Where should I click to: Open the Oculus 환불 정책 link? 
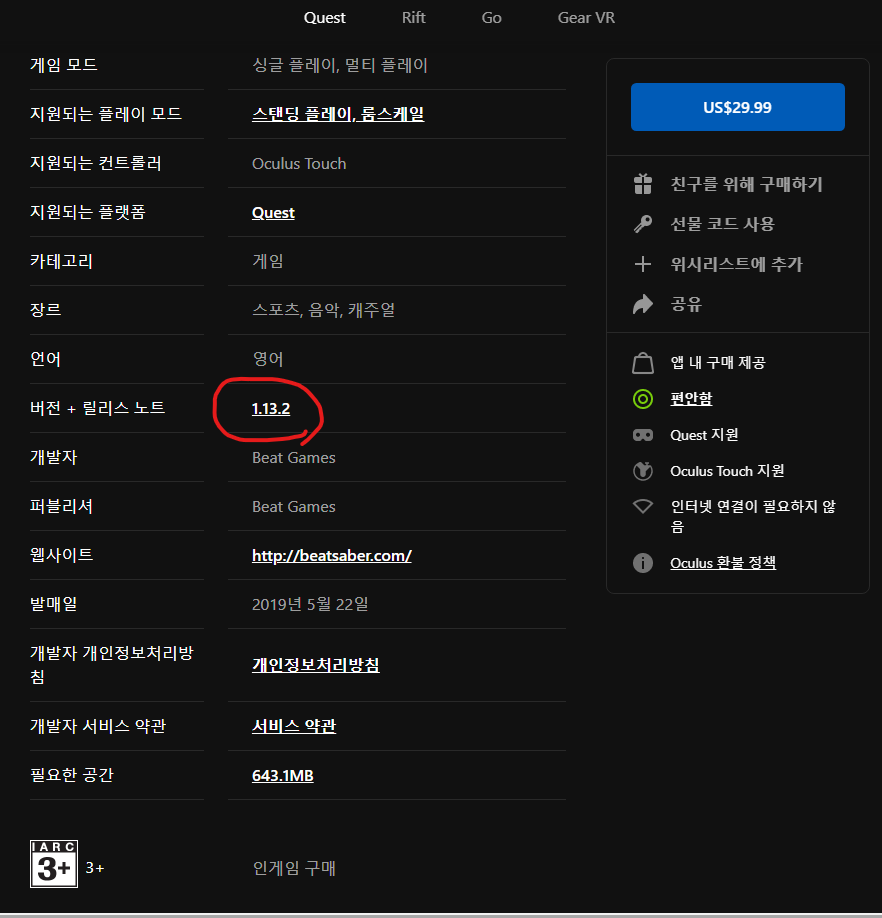pos(723,563)
